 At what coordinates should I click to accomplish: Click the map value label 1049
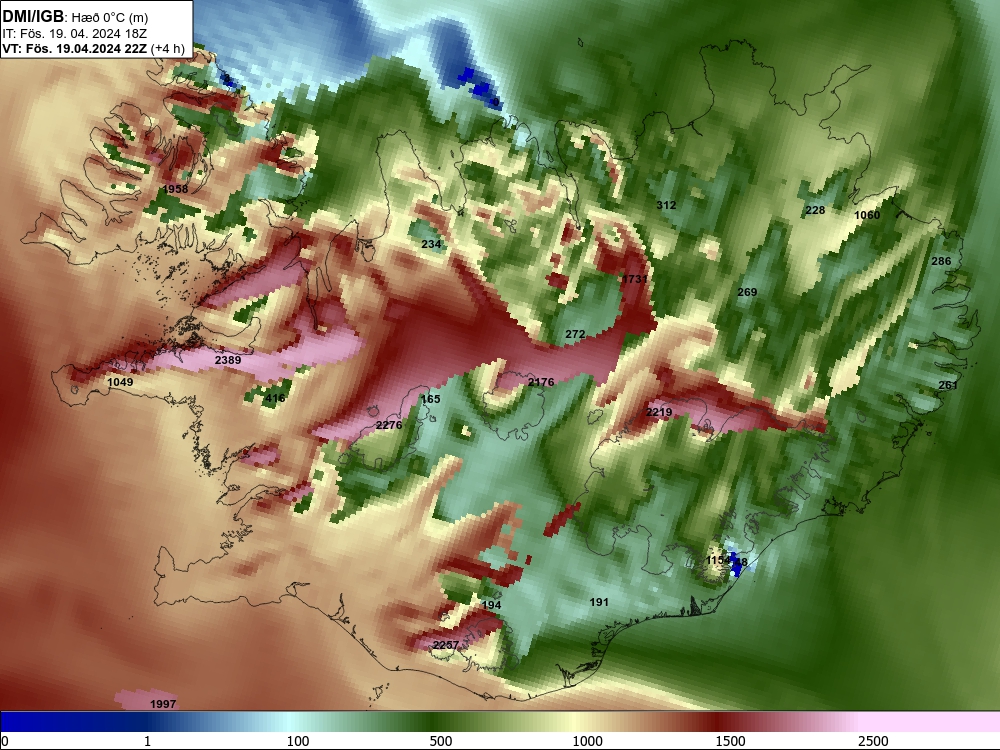(120, 382)
